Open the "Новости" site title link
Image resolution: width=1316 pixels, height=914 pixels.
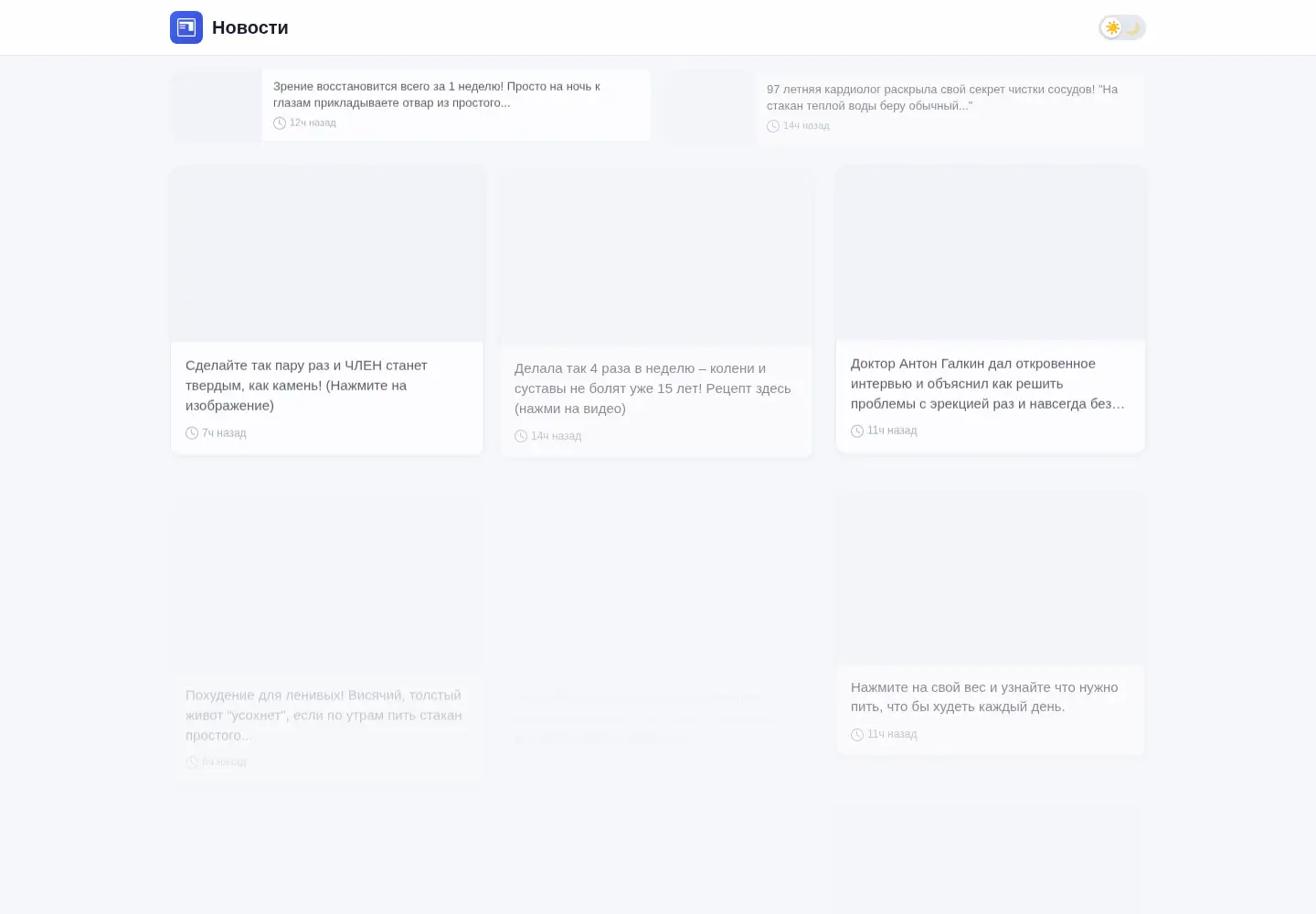tap(250, 27)
